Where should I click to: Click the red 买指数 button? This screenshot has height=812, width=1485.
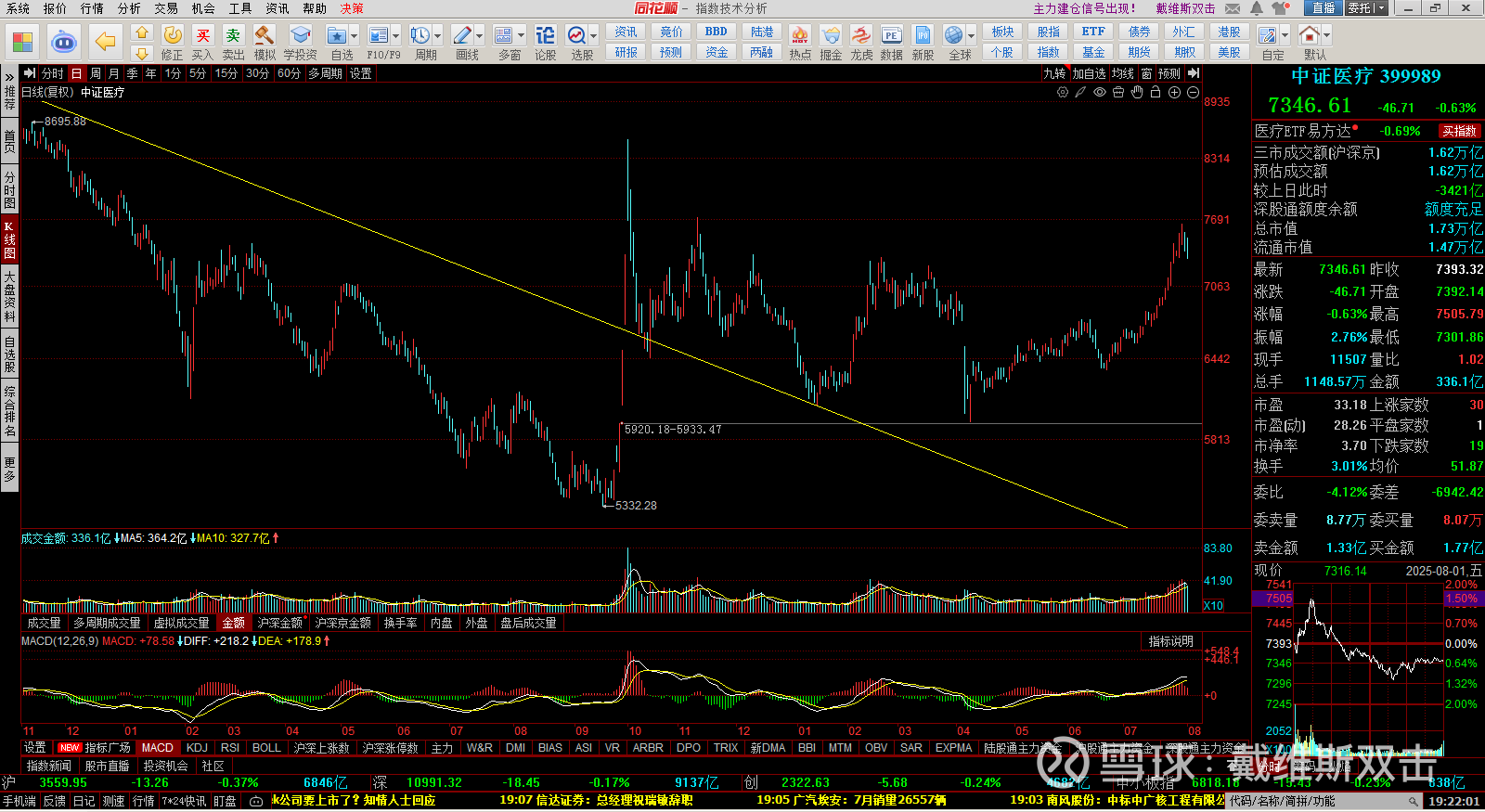tap(1460, 131)
